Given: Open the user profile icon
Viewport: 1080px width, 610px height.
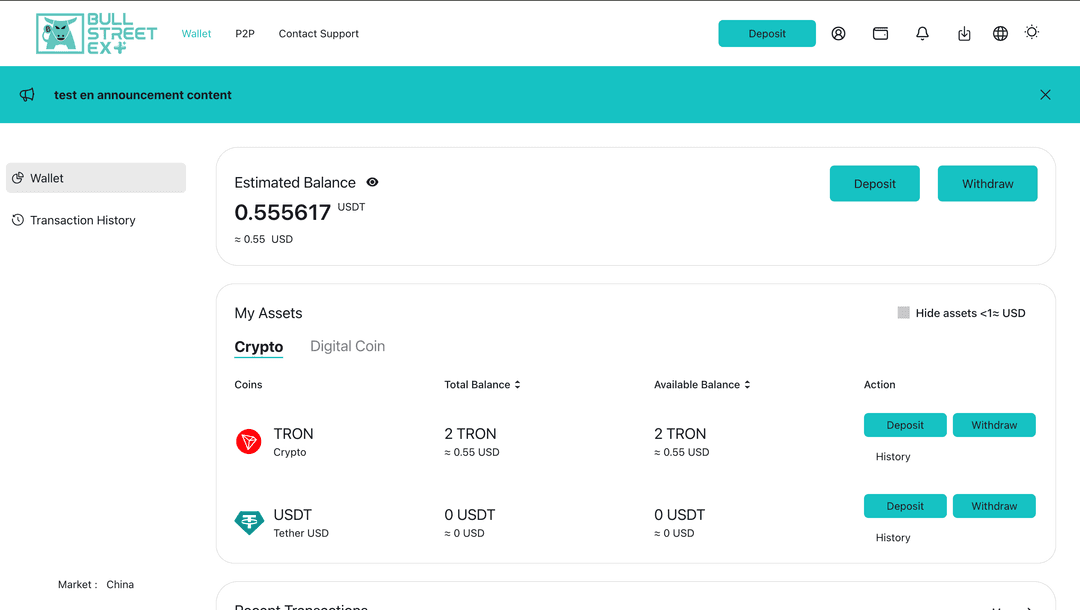Looking at the screenshot, I should pos(838,33).
